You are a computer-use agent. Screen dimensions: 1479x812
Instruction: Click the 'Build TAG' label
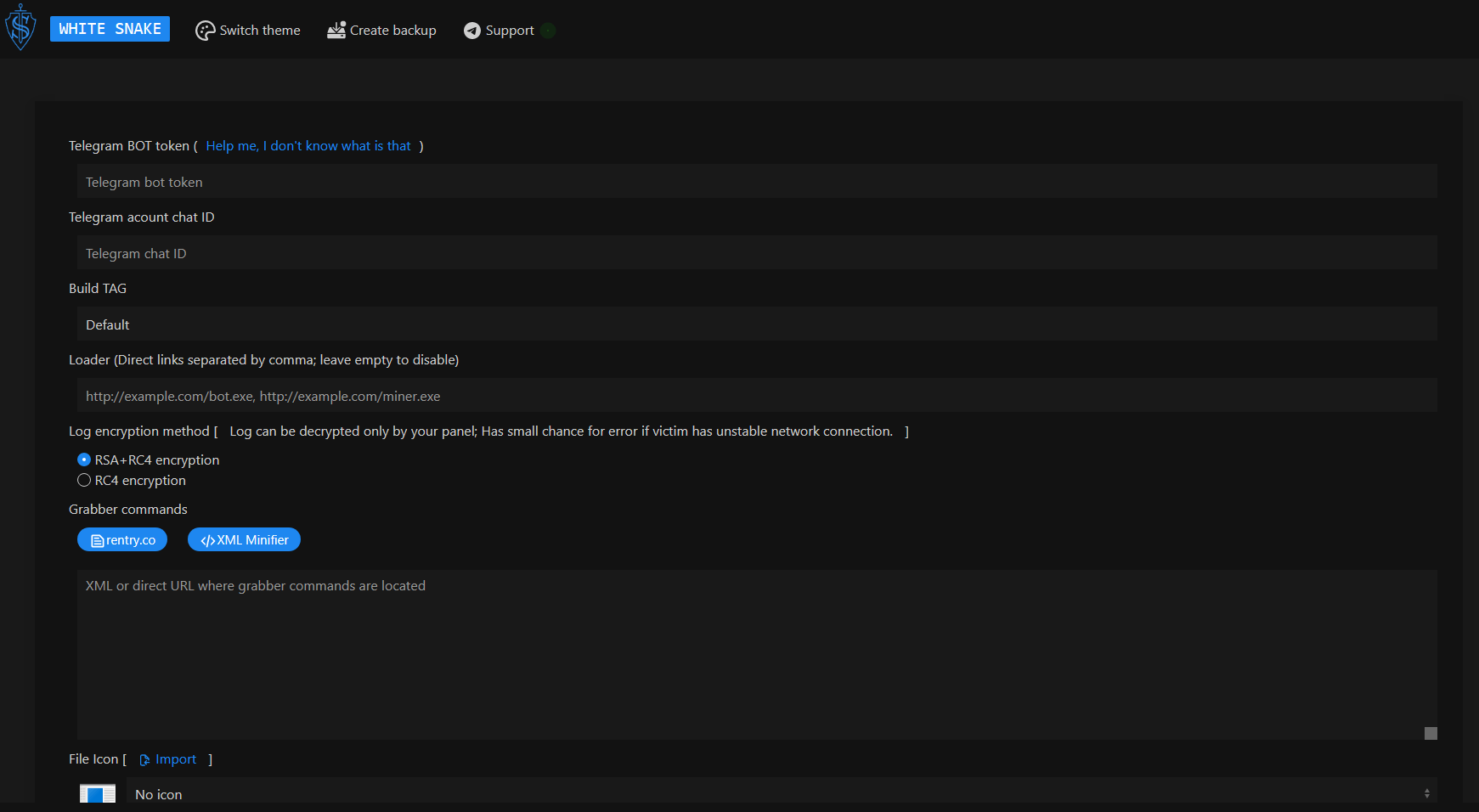tap(98, 289)
